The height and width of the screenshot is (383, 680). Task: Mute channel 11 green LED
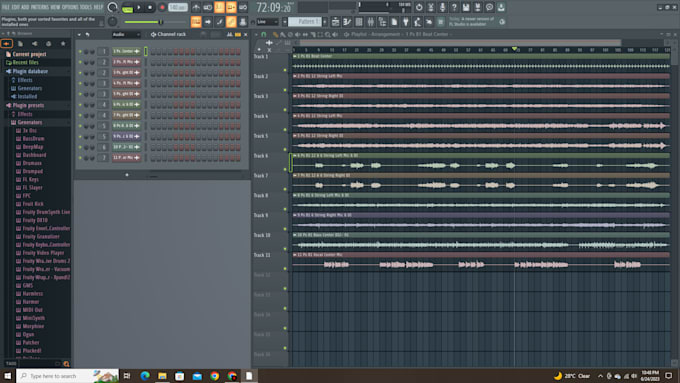coord(80,158)
